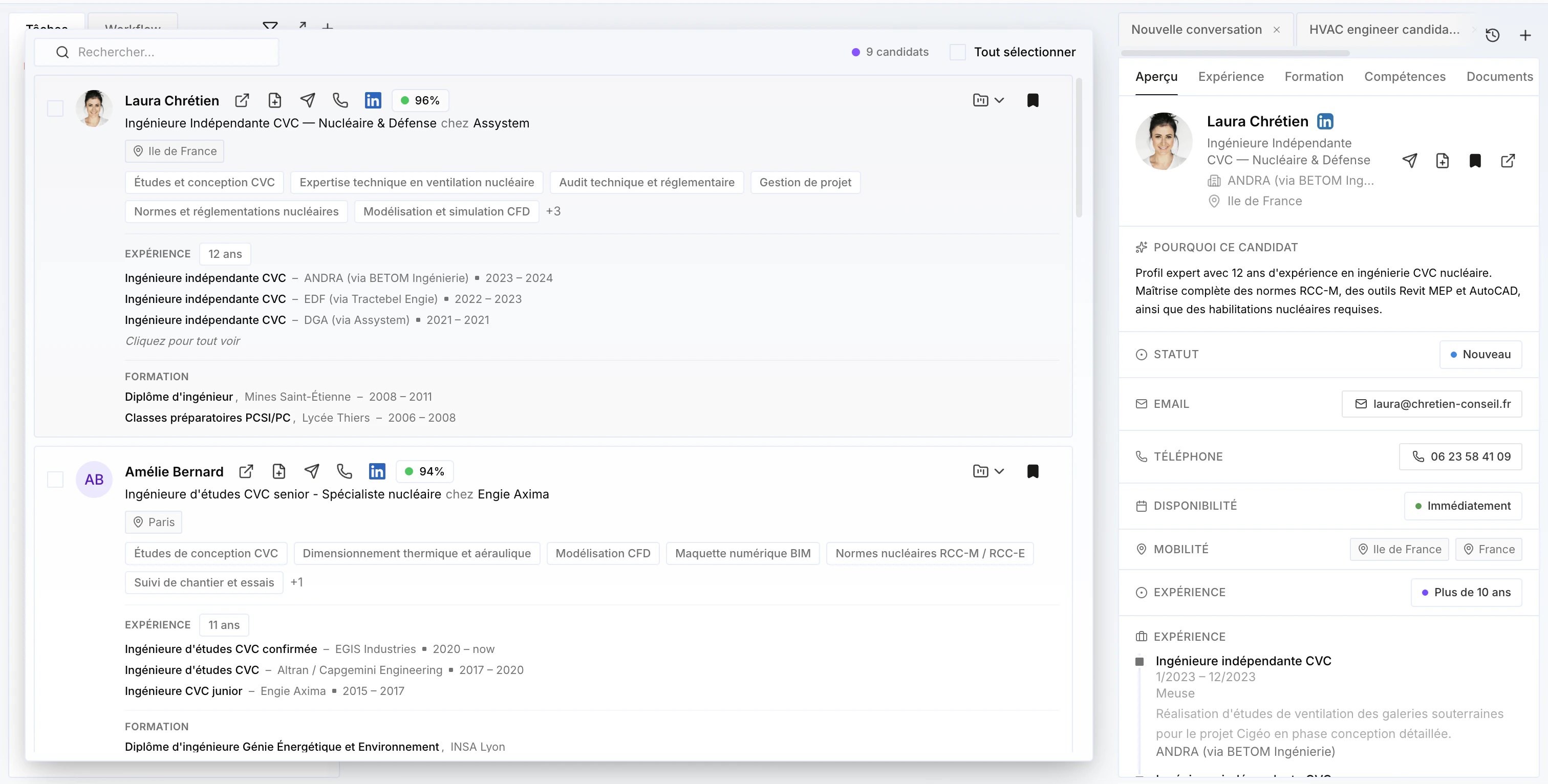Image resolution: width=1548 pixels, height=784 pixels.
Task: Click the conversation tabs horizontal scrollbar
Action: click(x=1235, y=53)
